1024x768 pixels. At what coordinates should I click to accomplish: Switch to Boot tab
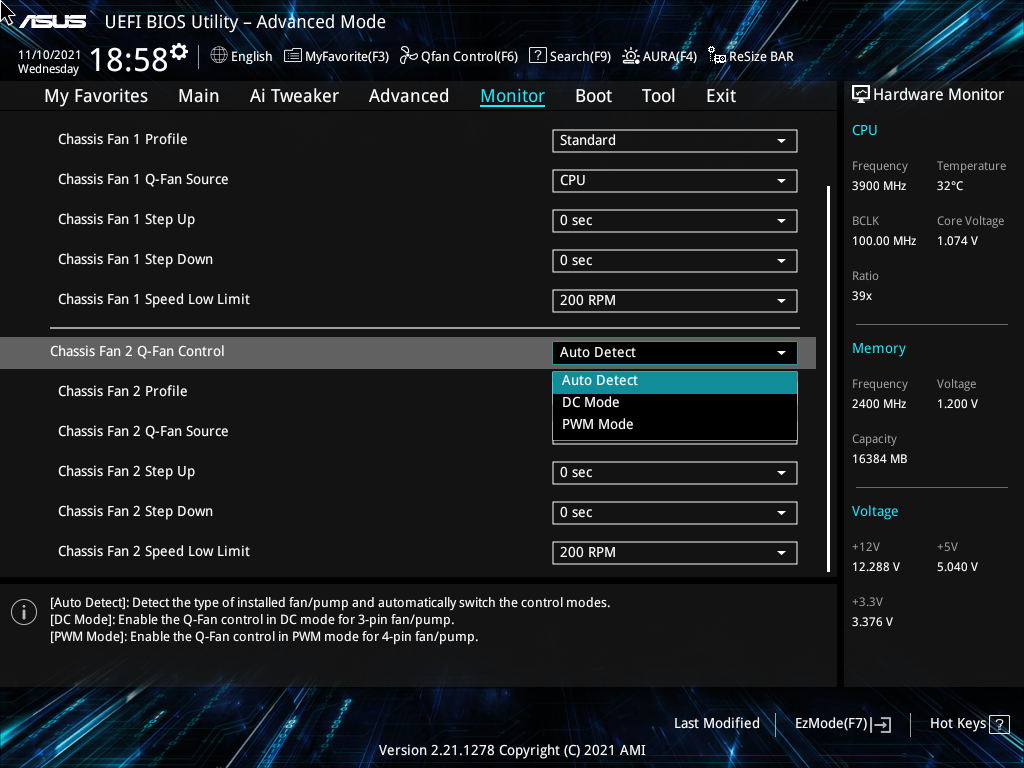pyautogui.click(x=594, y=96)
